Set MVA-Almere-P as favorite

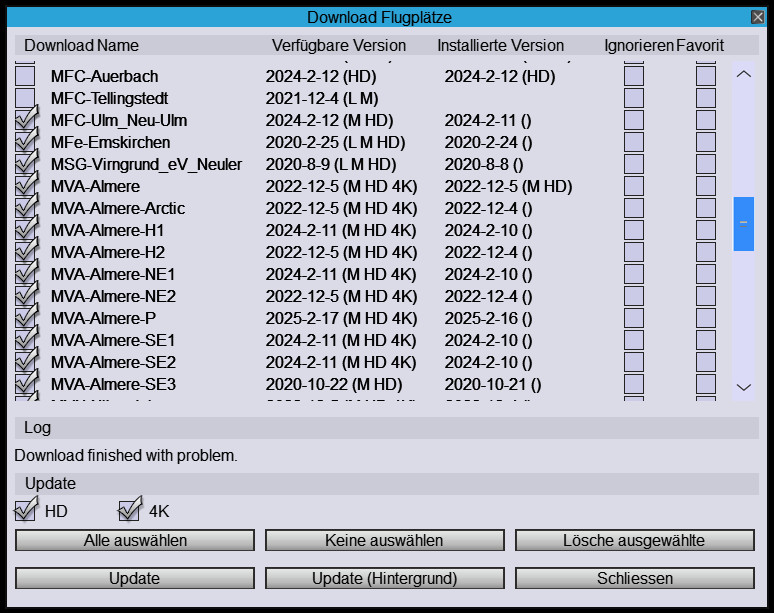(x=706, y=318)
